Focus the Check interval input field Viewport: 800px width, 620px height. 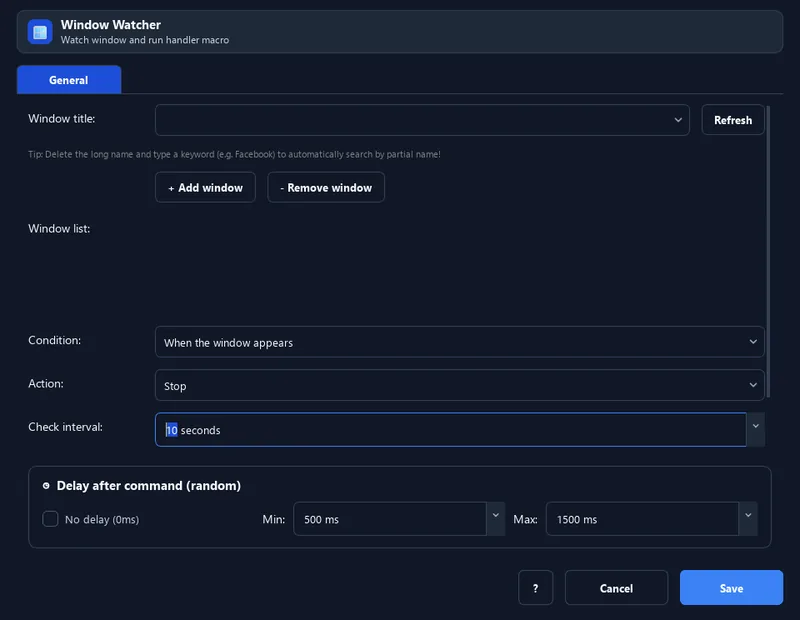[x=451, y=430]
